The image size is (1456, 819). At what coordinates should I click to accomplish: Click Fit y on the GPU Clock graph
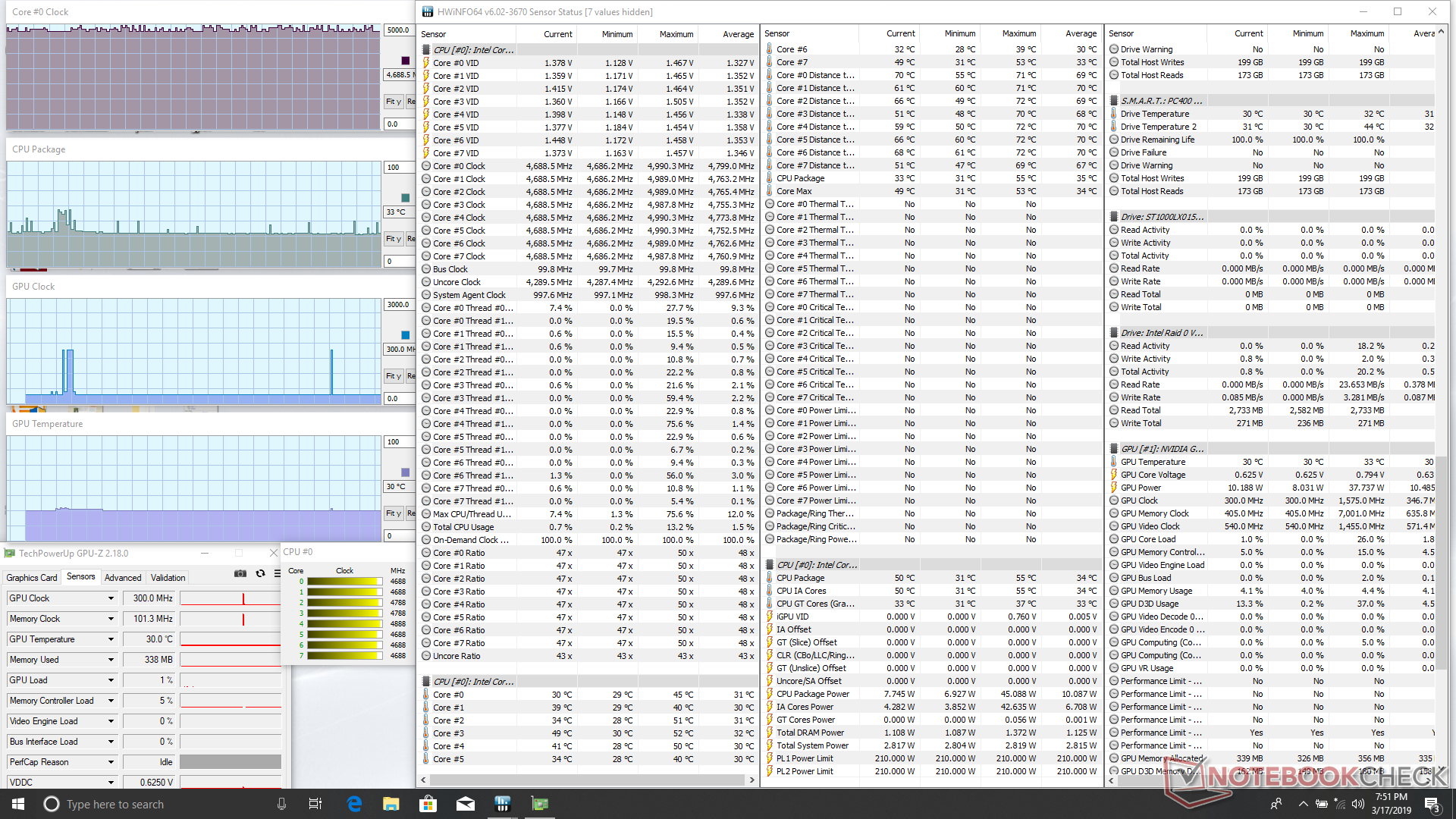coord(393,376)
